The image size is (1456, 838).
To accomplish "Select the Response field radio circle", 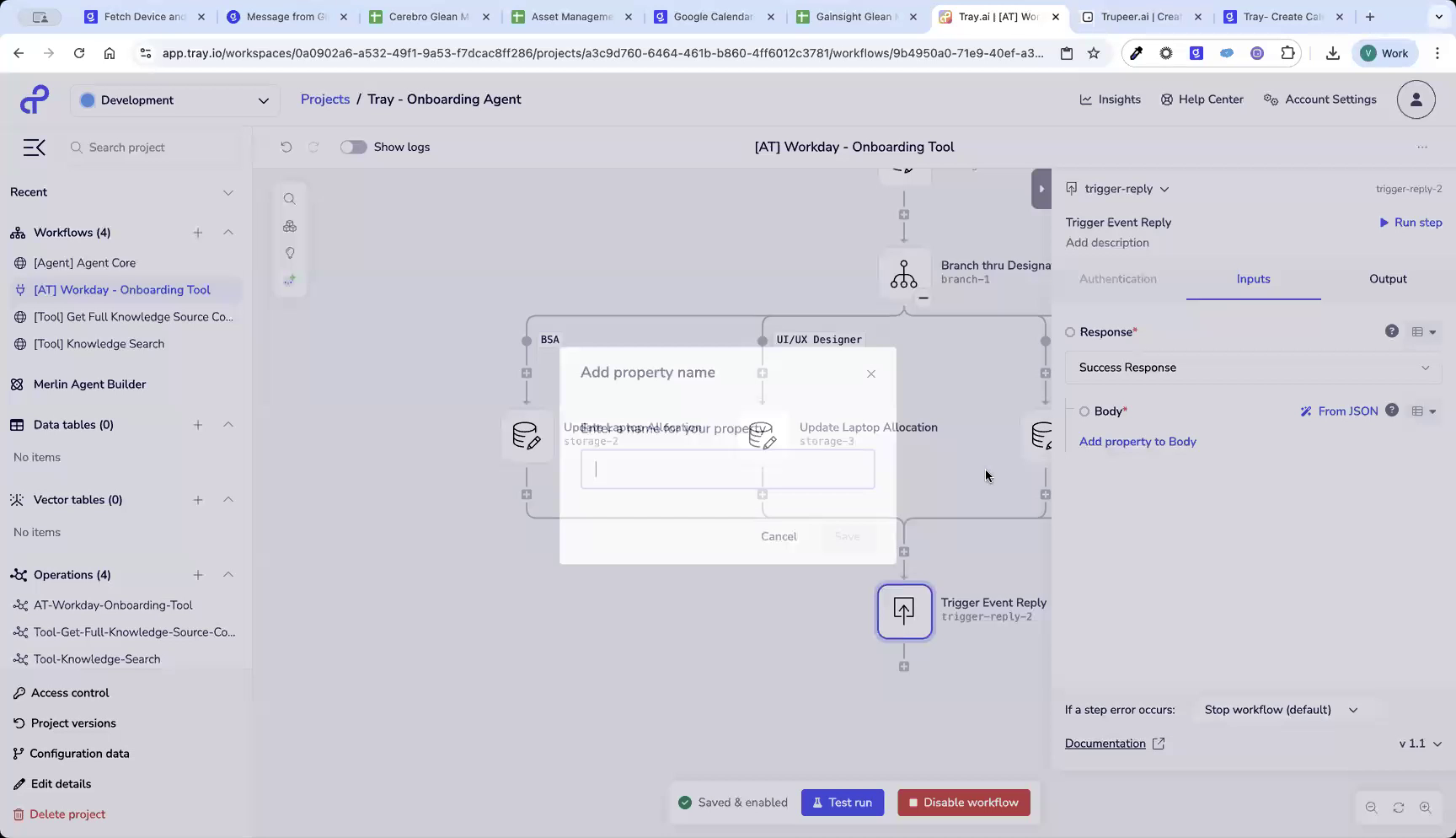I will 1070,332.
